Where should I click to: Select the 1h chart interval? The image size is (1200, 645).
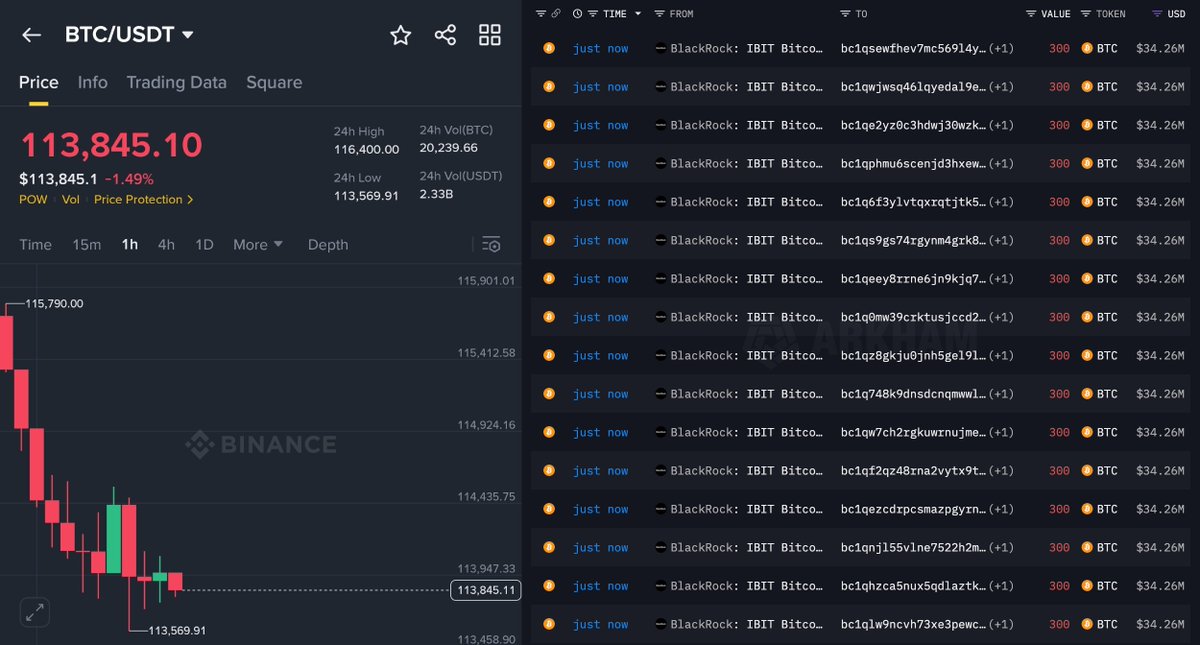pyautogui.click(x=129, y=245)
